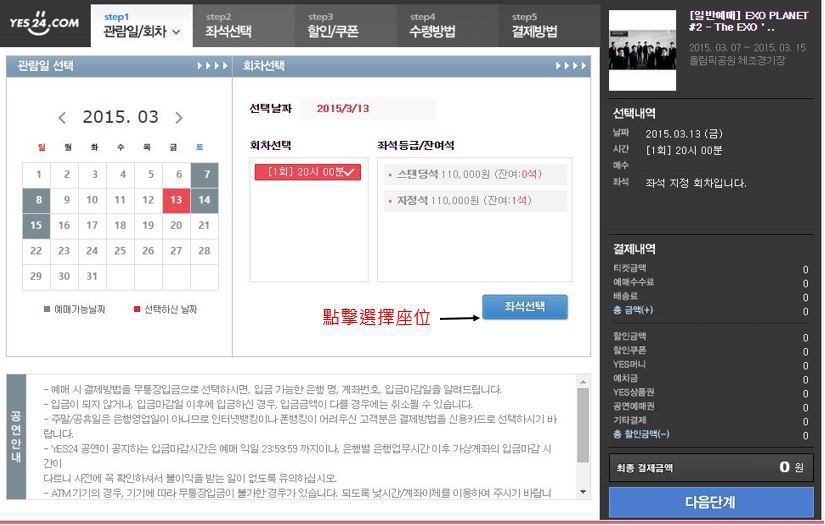Go to next month arrow
Viewport: 825px width, 525px height.
point(179,118)
